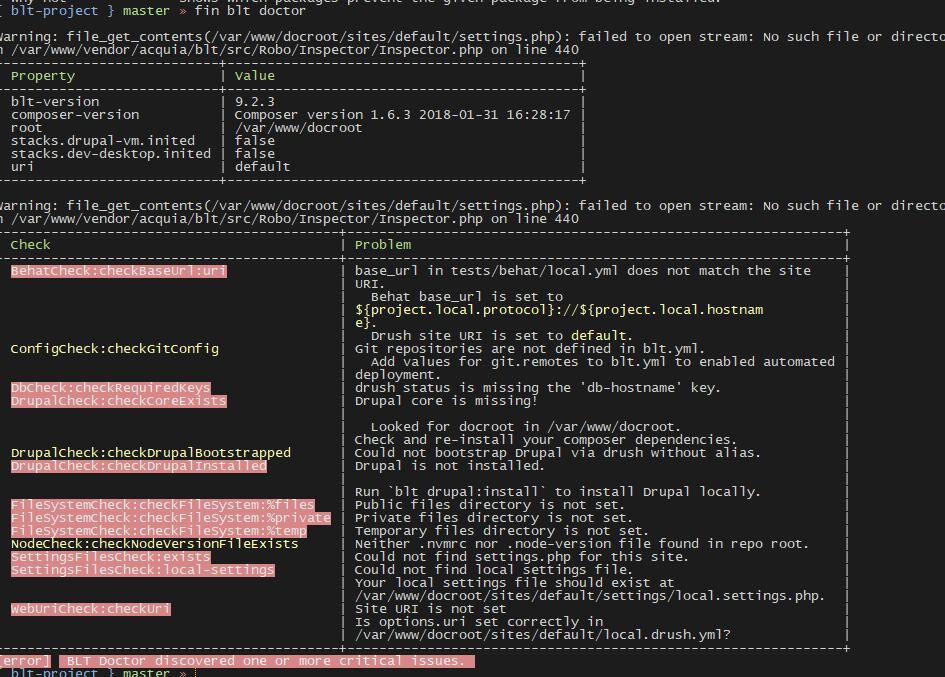
Task: Select highlighted 'SettingsFilesCheck:local-settings' entry
Action: (143, 570)
